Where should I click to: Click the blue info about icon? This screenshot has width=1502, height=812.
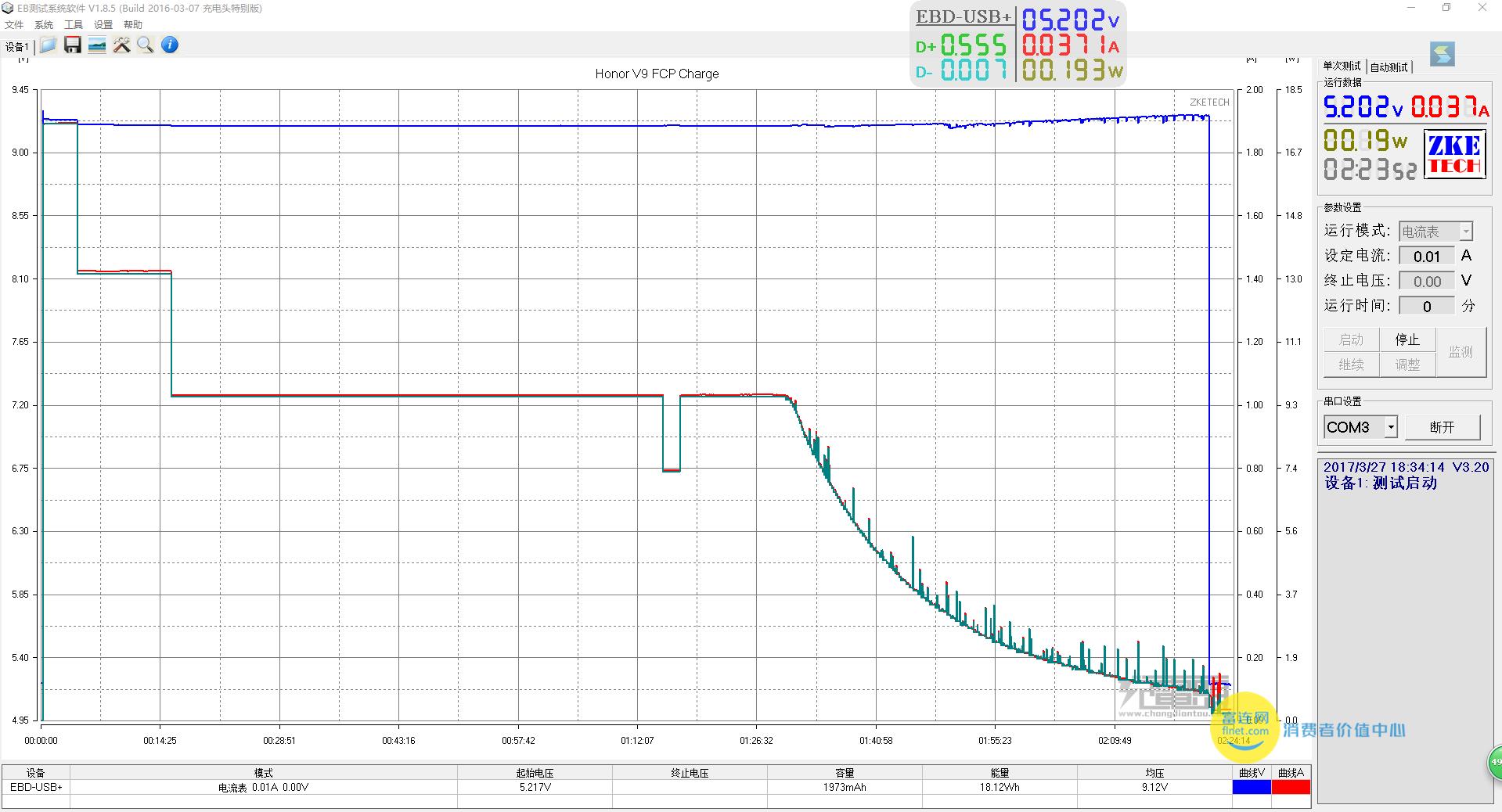coord(170,45)
